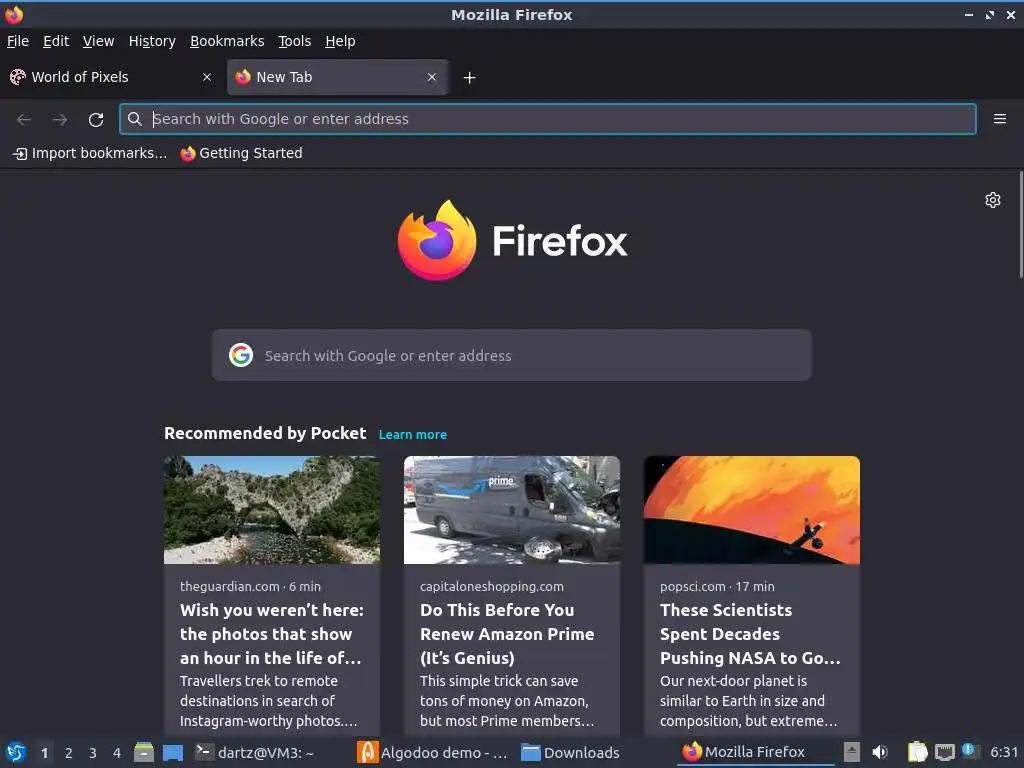Open new tab personalization gear settings
1024x768 pixels.
pyautogui.click(x=993, y=200)
